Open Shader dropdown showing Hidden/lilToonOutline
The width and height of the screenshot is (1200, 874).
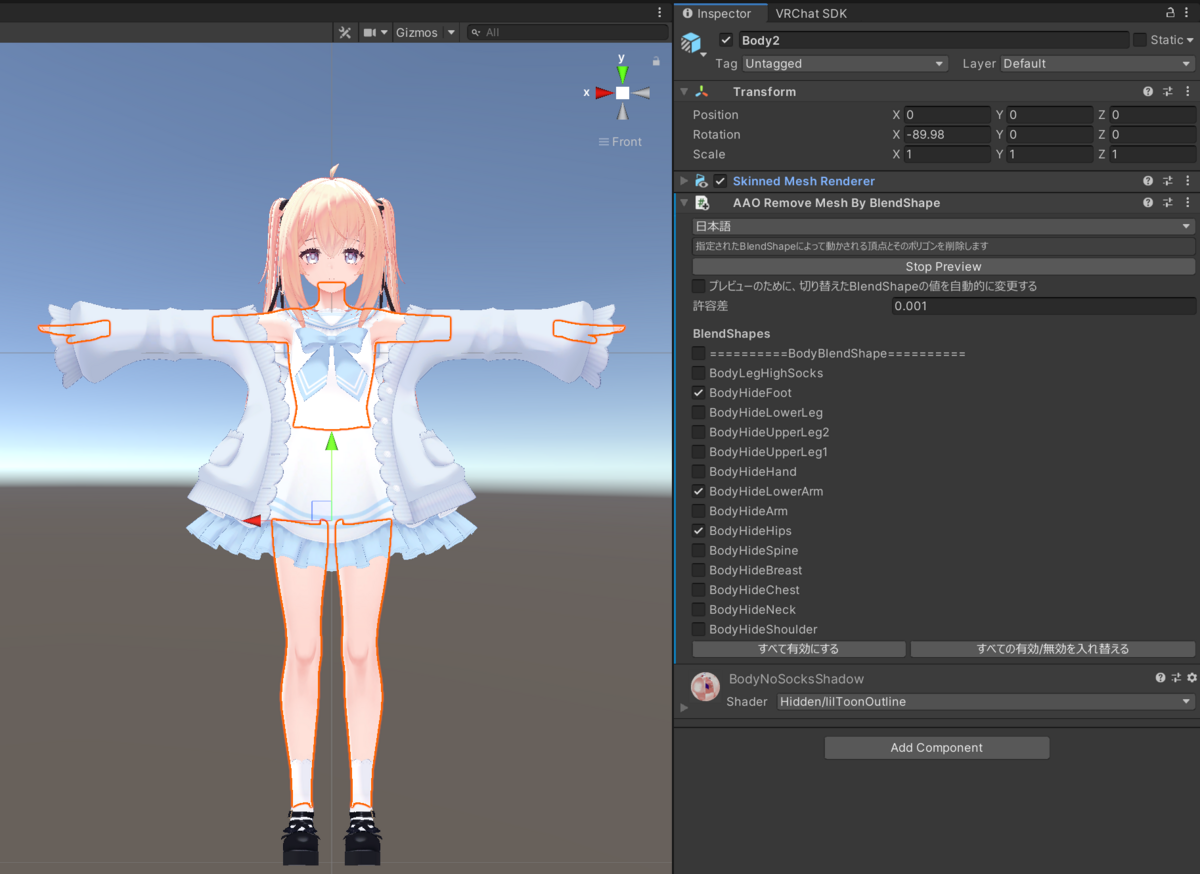click(x=986, y=702)
